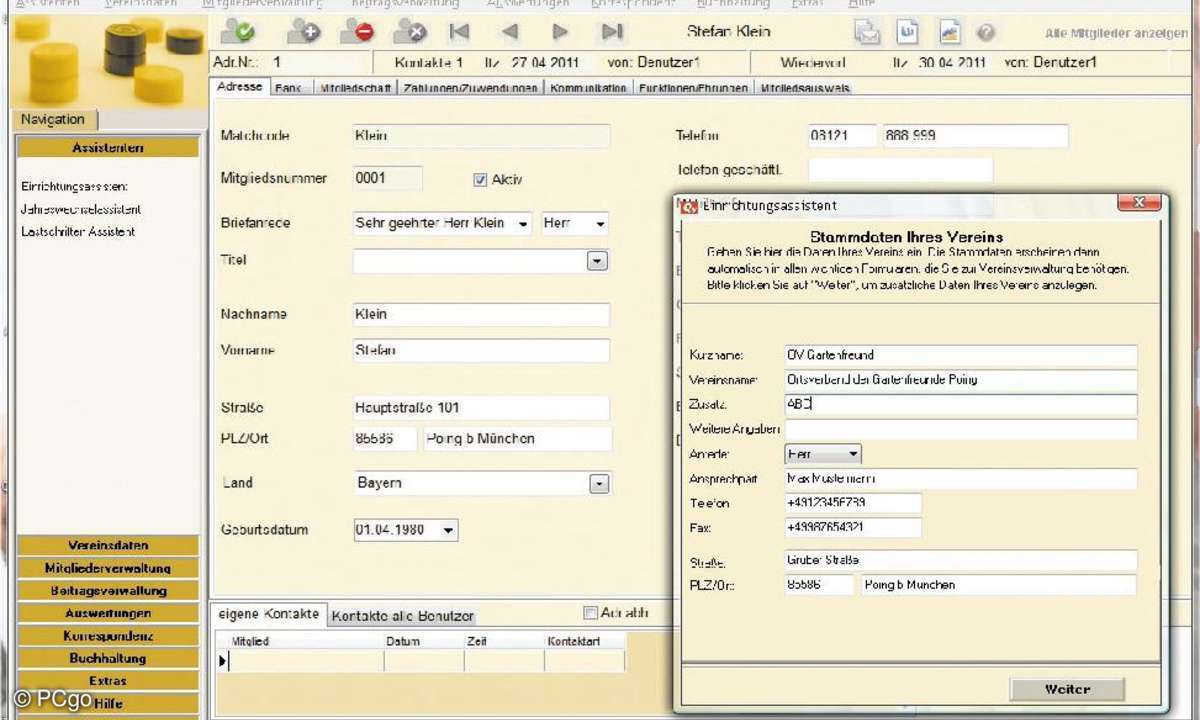Click the Ansprechpartner field in the assistant
The height and width of the screenshot is (720, 1200).
click(x=961, y=479)
